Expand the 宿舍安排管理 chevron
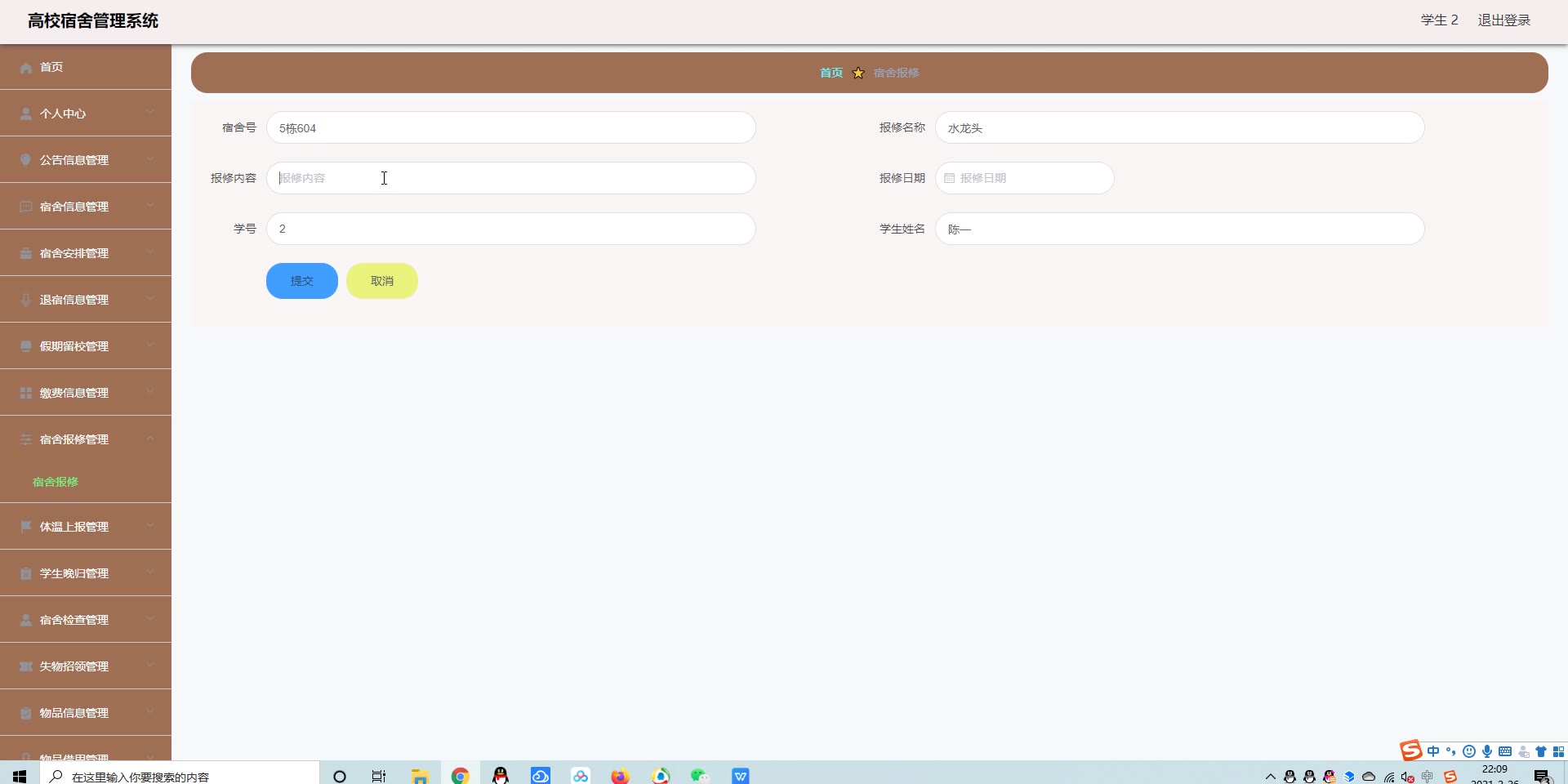 pos(150,252)
